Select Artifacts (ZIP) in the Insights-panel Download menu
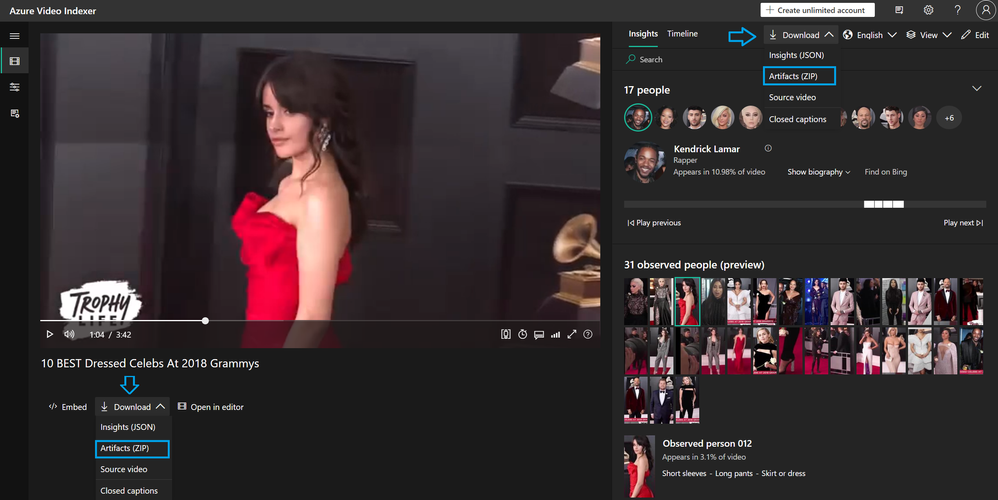The width and height of the screenshot is (998, 500). (x=799, y=76)
